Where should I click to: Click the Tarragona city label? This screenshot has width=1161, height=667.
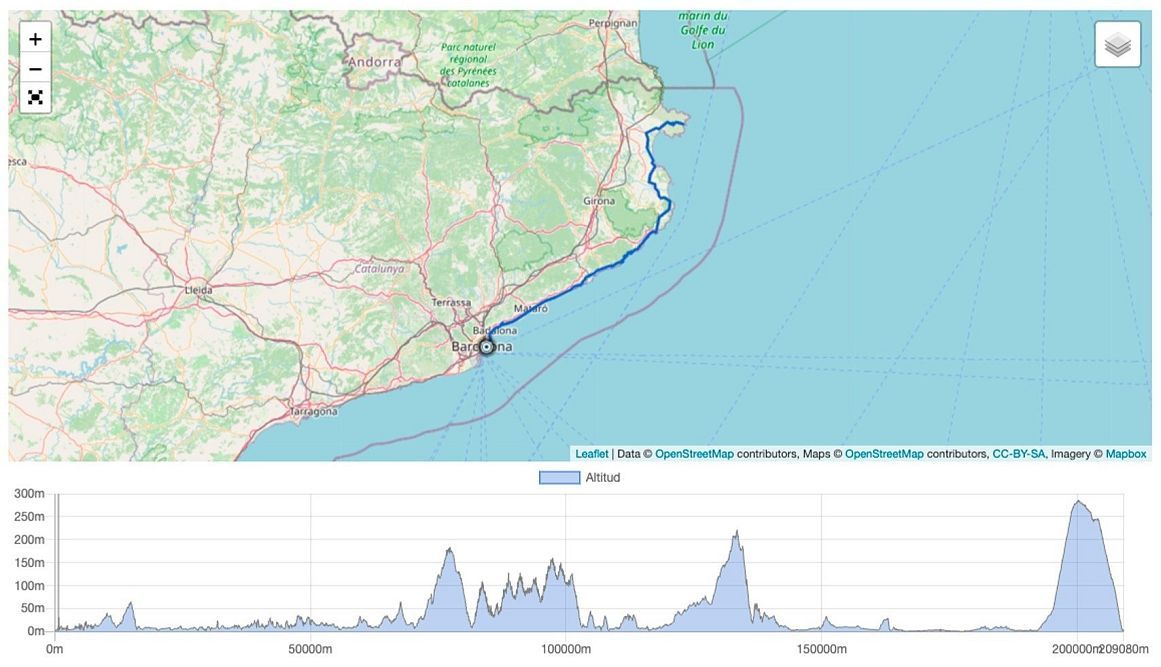point(313,411)
